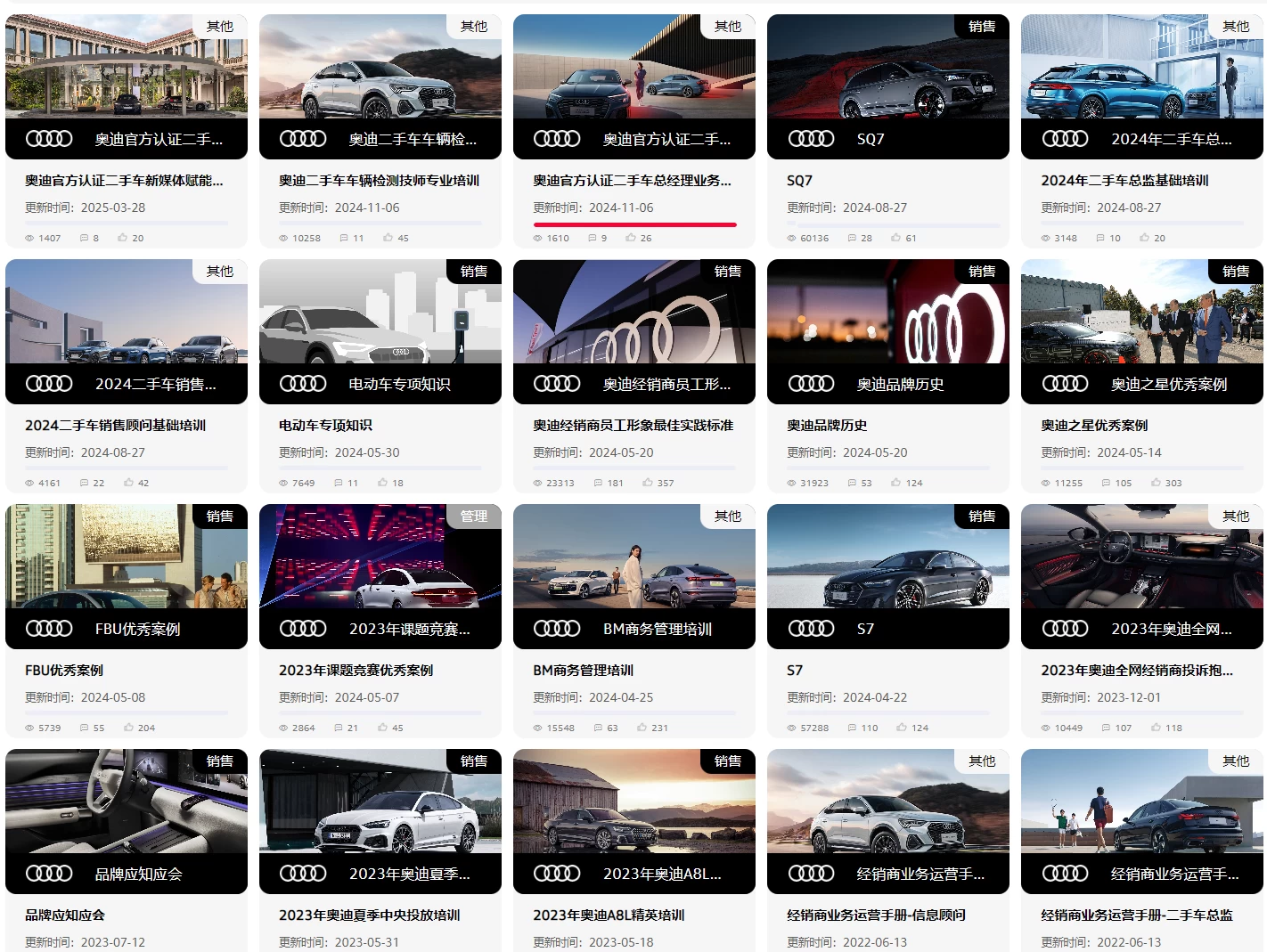Like the 奥迪之星优秀案例 course
This screenshot has width=1267, height=952.
(x=1156, y=483)
